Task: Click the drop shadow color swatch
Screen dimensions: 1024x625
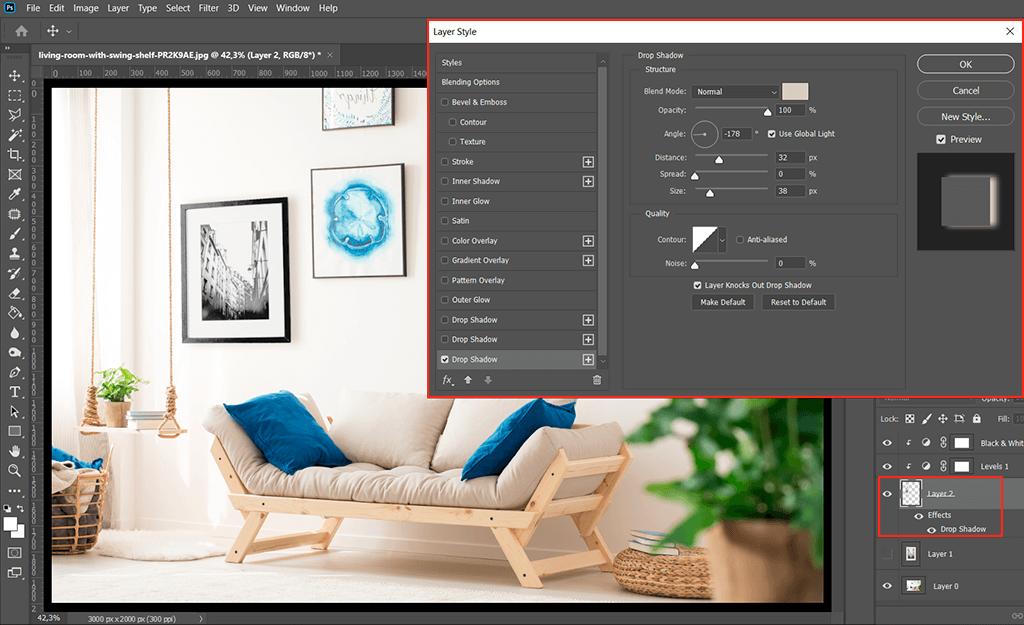Action: [x=795, y=91]
